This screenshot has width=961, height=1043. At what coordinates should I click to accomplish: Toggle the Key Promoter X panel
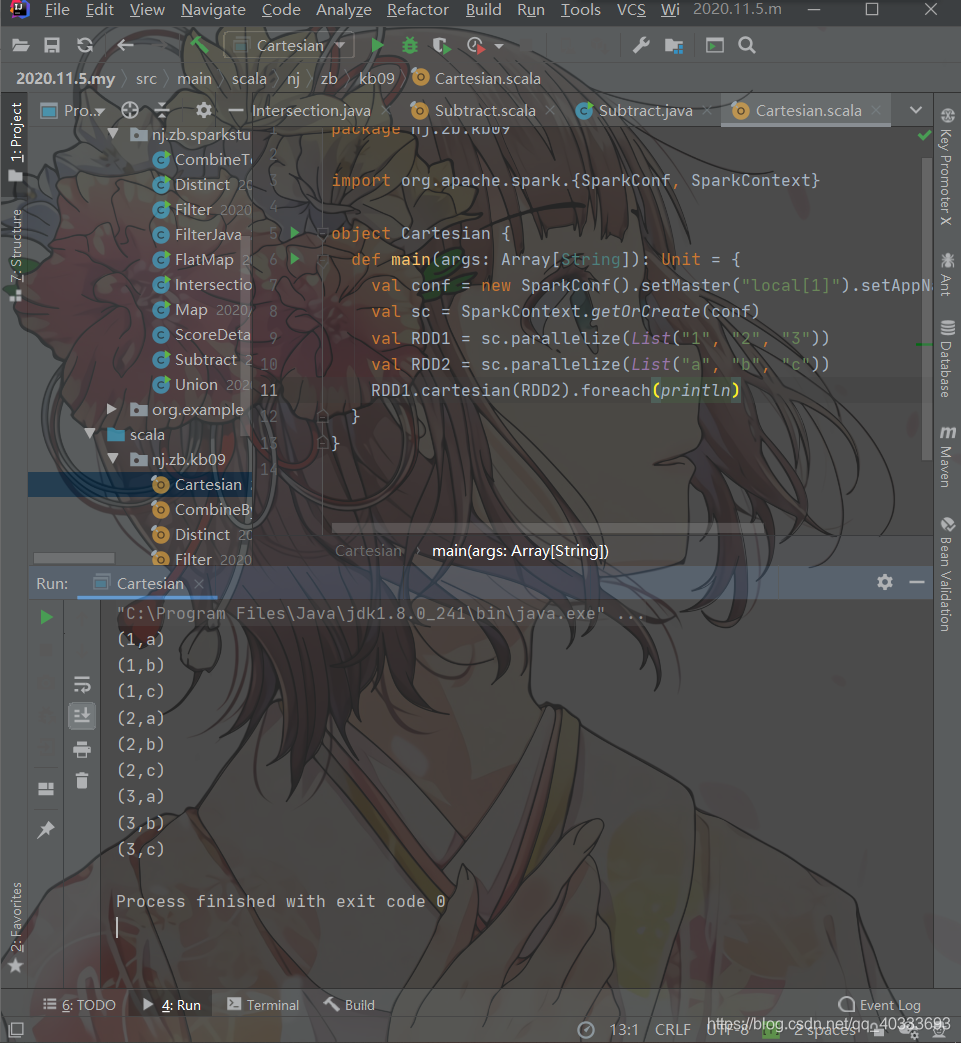click(x=946, y=166)
